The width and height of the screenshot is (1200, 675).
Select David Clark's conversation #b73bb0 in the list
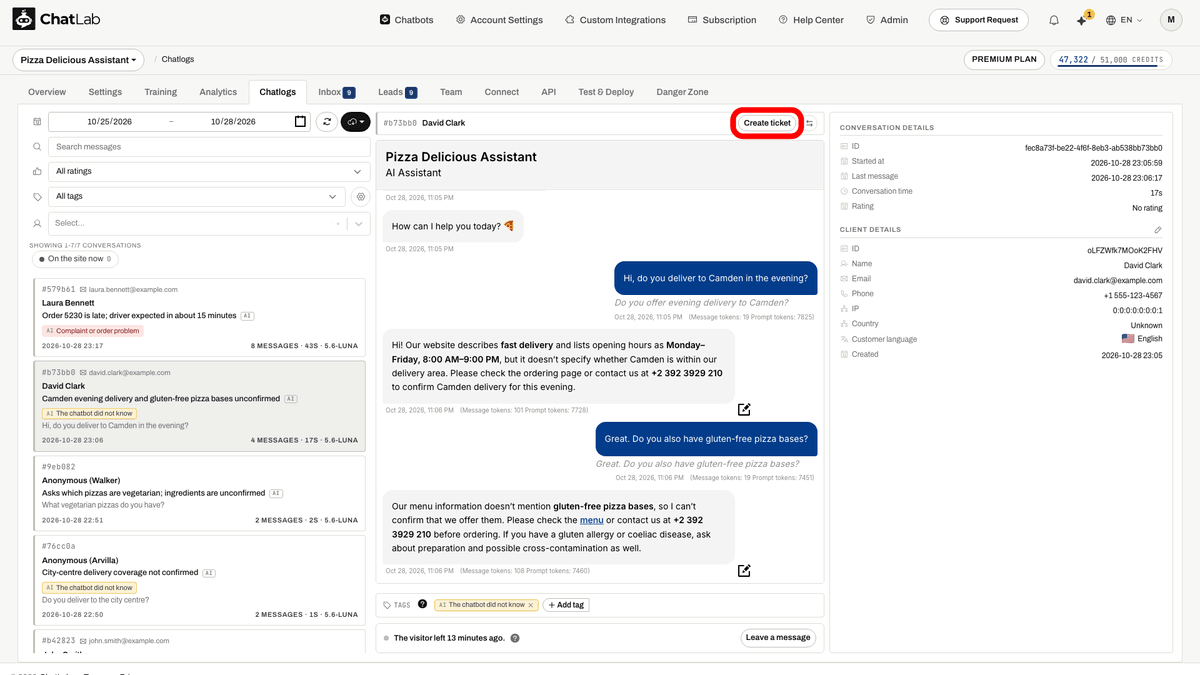pyautogui.click(x=199, y=406)
